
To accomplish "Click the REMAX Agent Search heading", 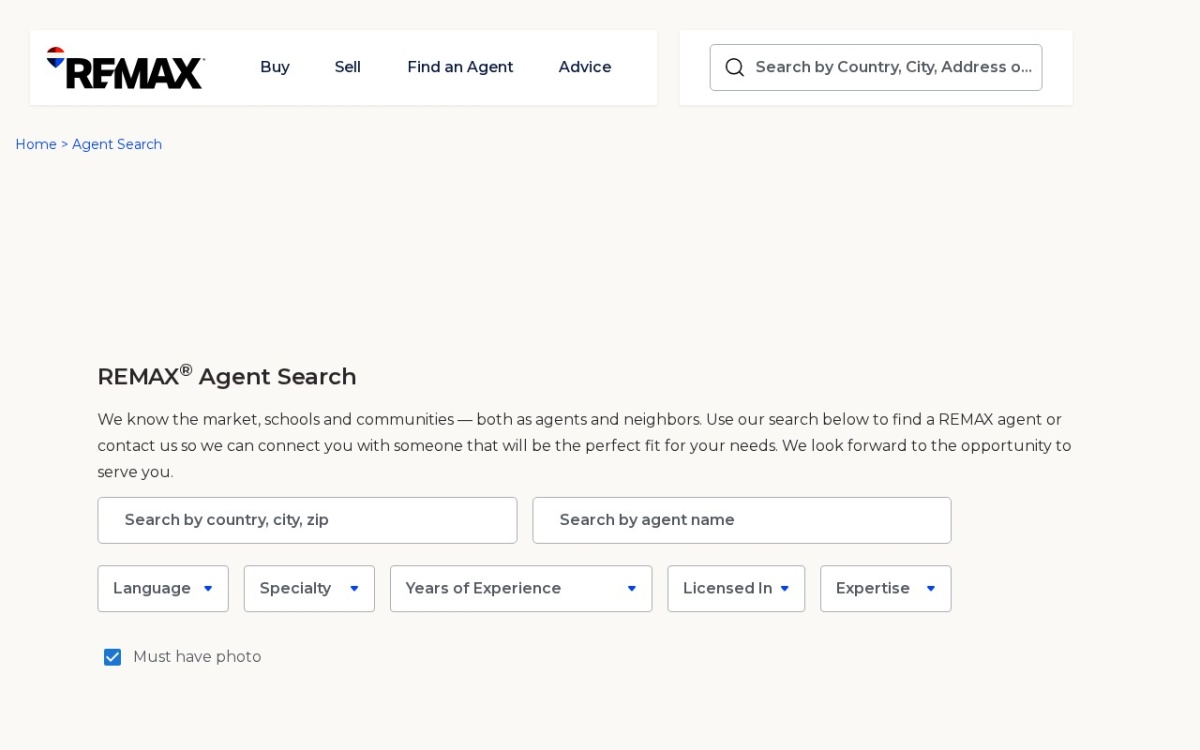I will [227, 376].
